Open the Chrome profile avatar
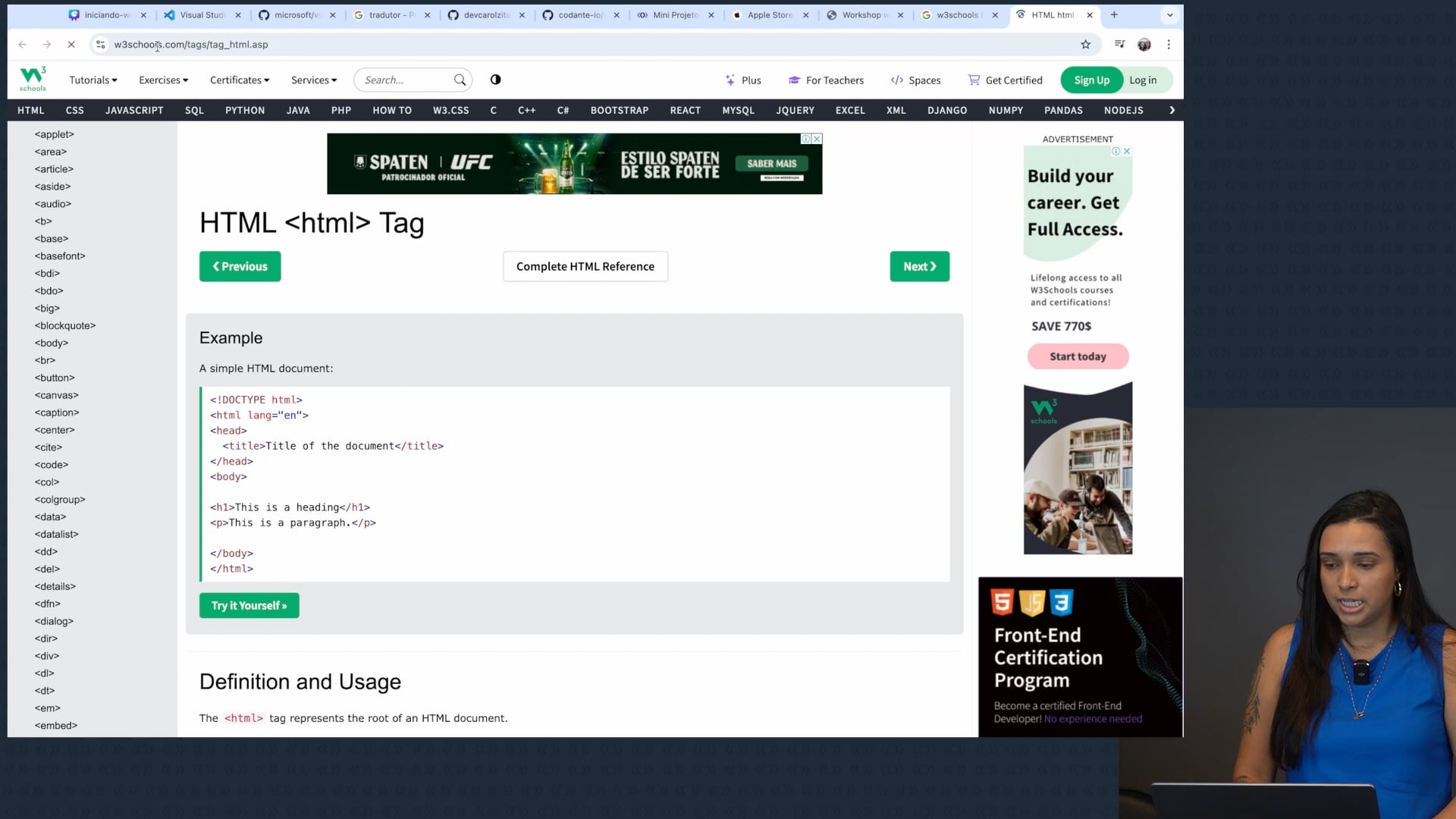The image size is (1456, 819). click(x=1144, y=45)
